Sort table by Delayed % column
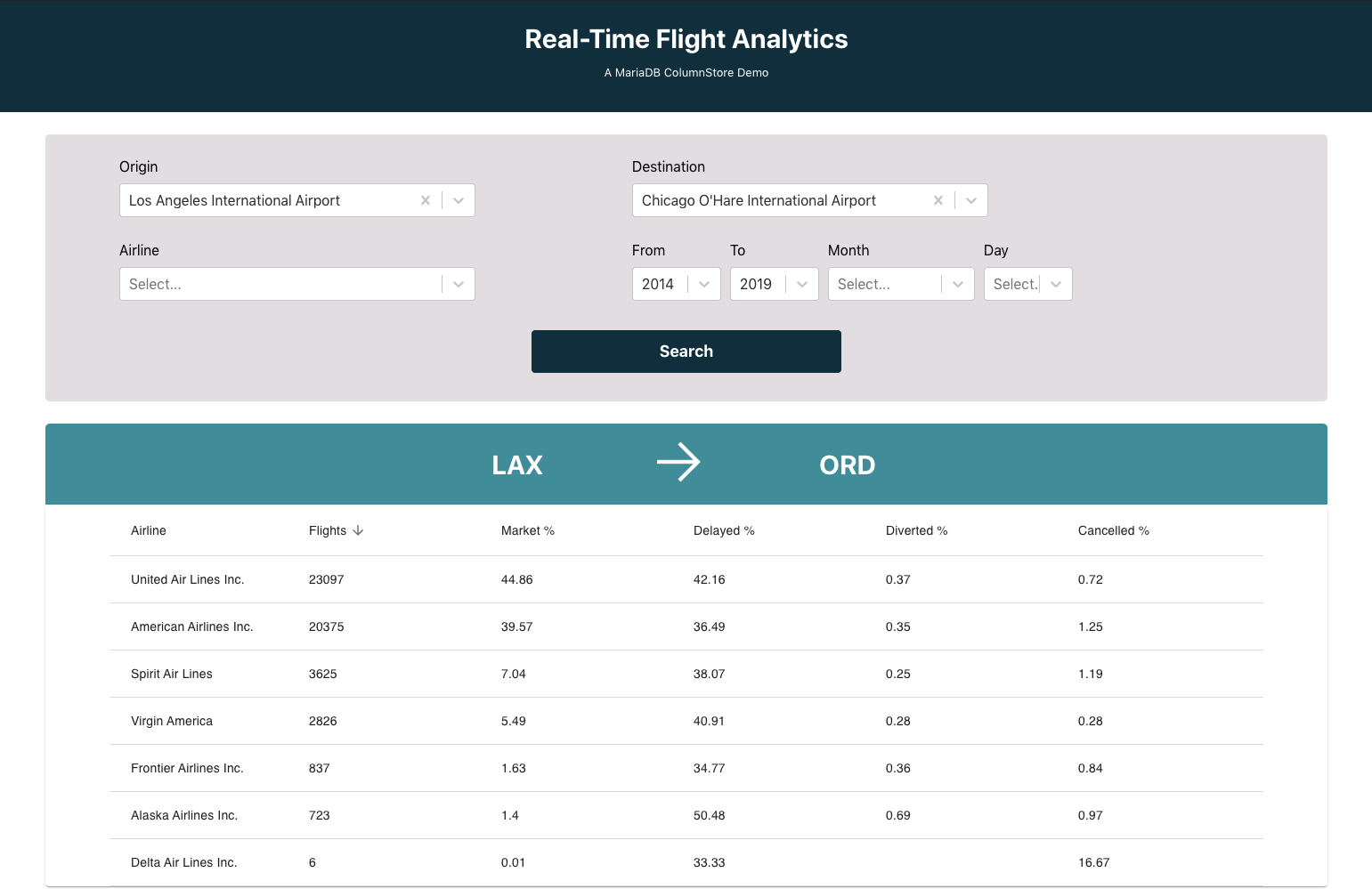Image resolution: width=1372 pixels, height=889 pixels. click(x=724, y=530)
